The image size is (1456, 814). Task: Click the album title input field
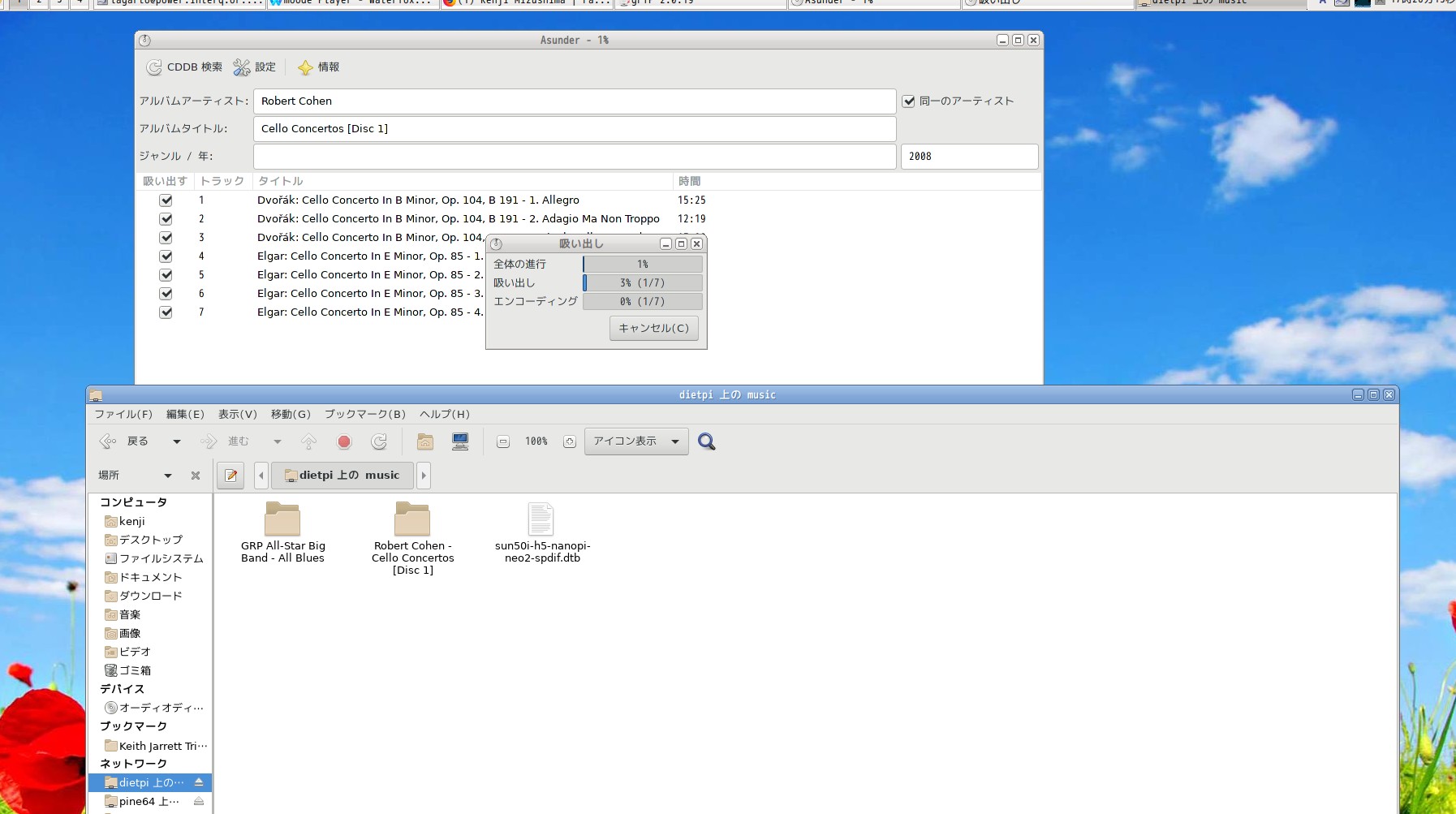[x=574, y=129]
